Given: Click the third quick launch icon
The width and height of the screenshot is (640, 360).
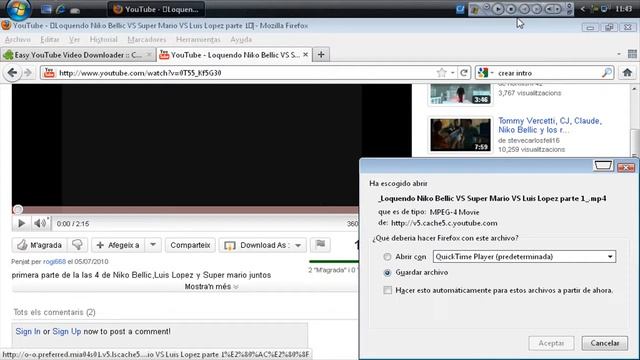Looking at the screenshot, I should 75,10.
